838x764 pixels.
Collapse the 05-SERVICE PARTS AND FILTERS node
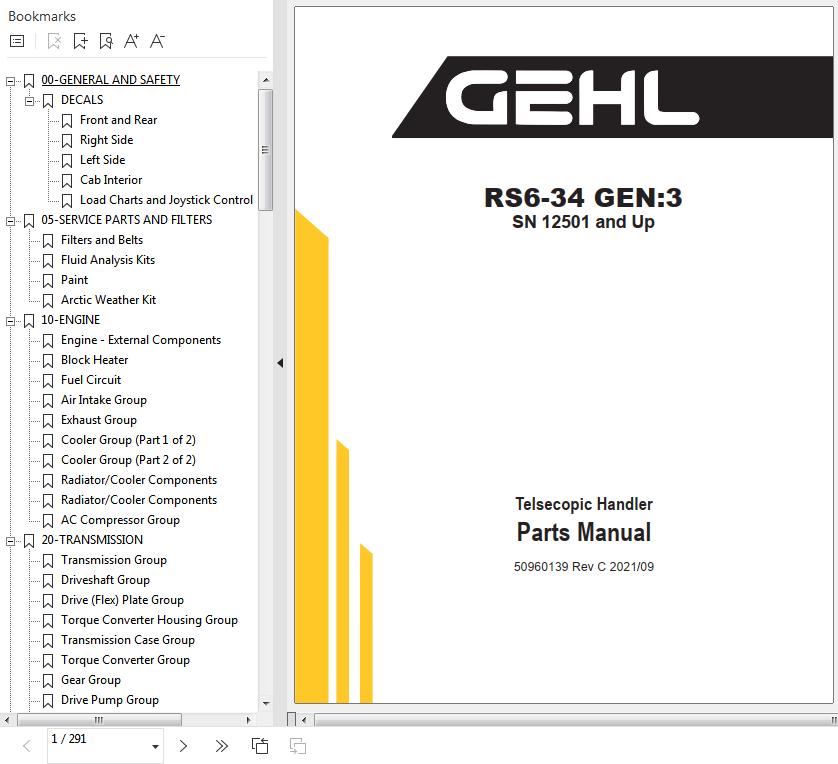coord(10,221)
